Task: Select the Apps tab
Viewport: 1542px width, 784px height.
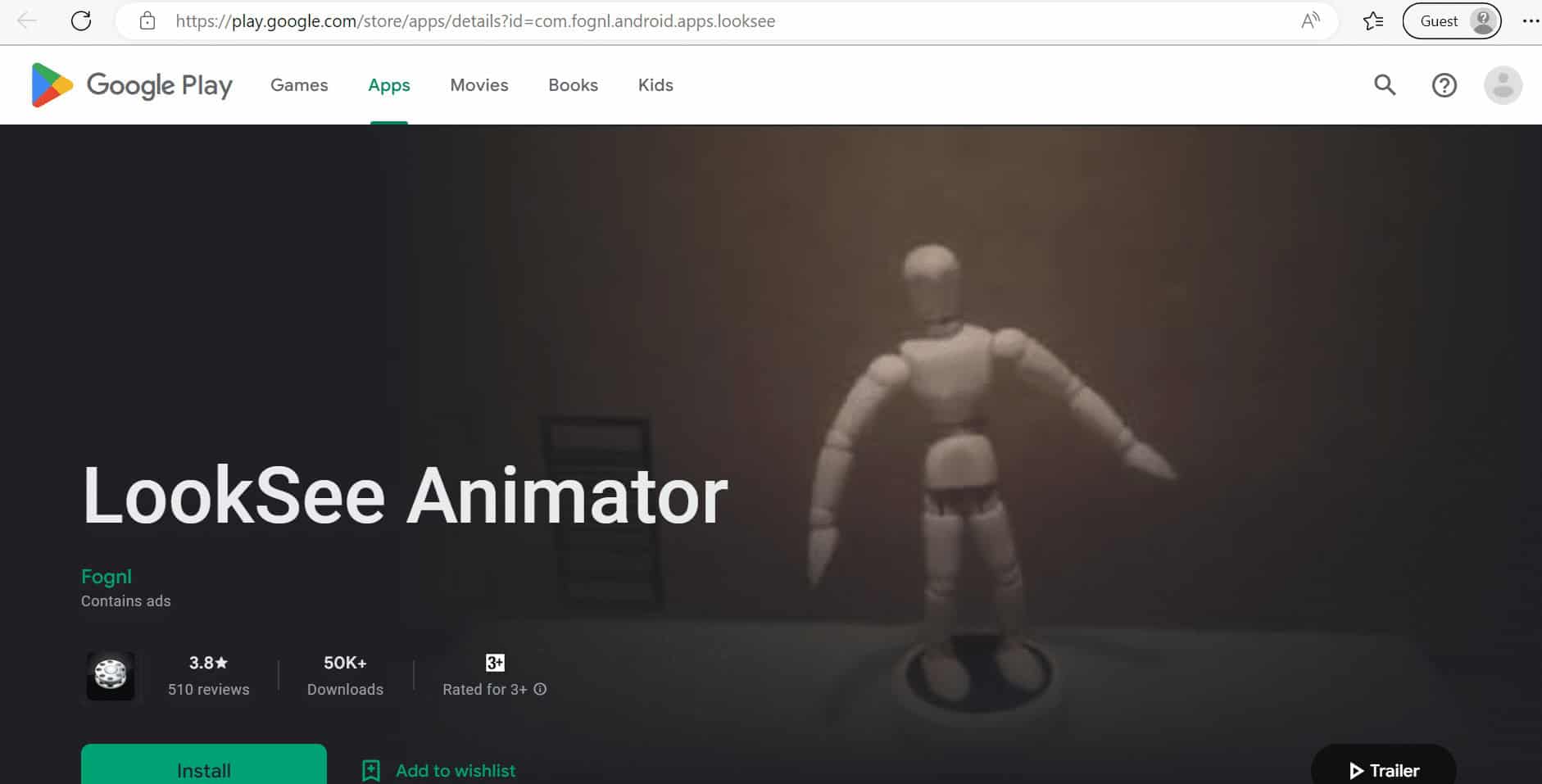Action: pyautogui.click(x=389, y=84)
